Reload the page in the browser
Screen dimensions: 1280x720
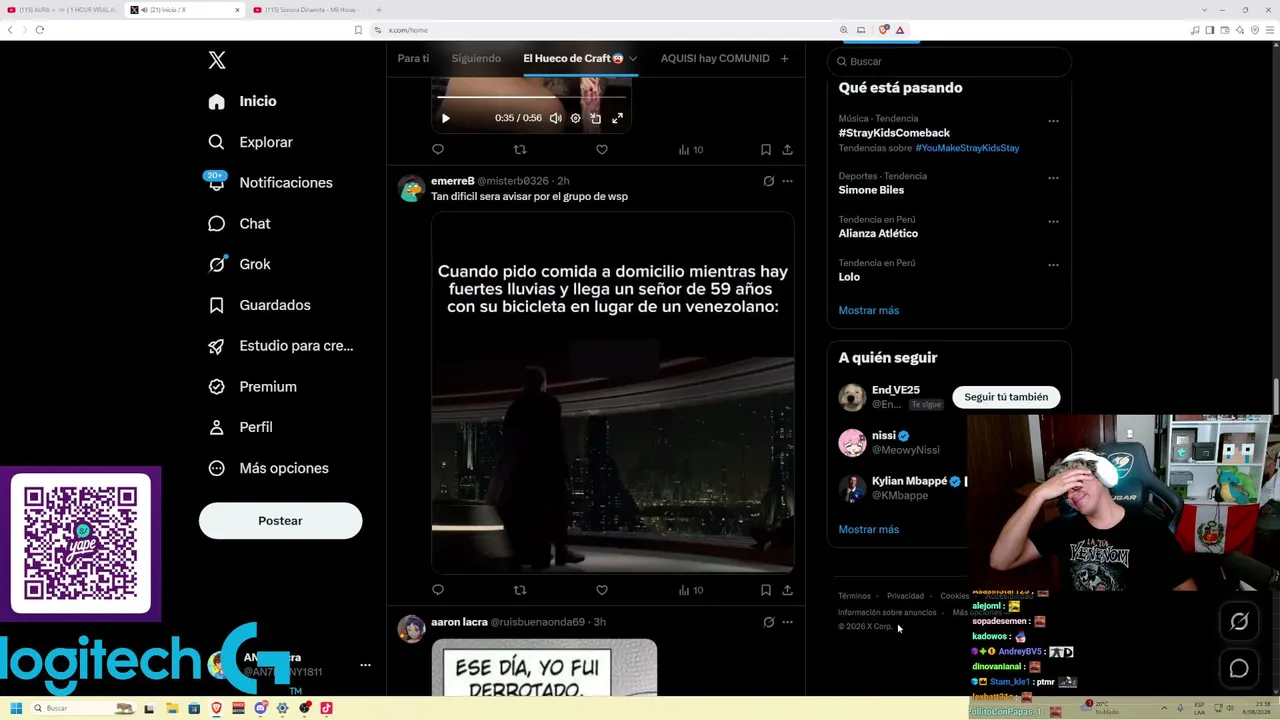pyautogui.click(x=40, y=30)
